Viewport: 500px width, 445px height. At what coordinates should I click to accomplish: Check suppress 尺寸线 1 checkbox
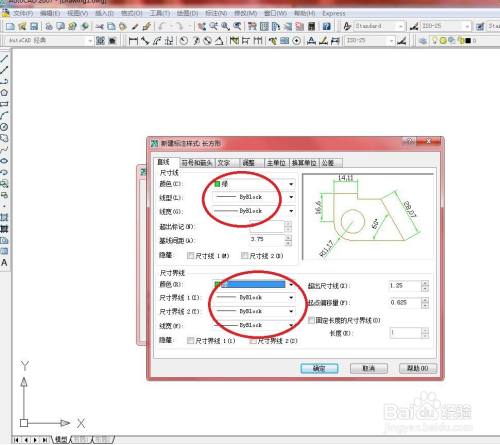pyautogui.click(x=190, y=256)
